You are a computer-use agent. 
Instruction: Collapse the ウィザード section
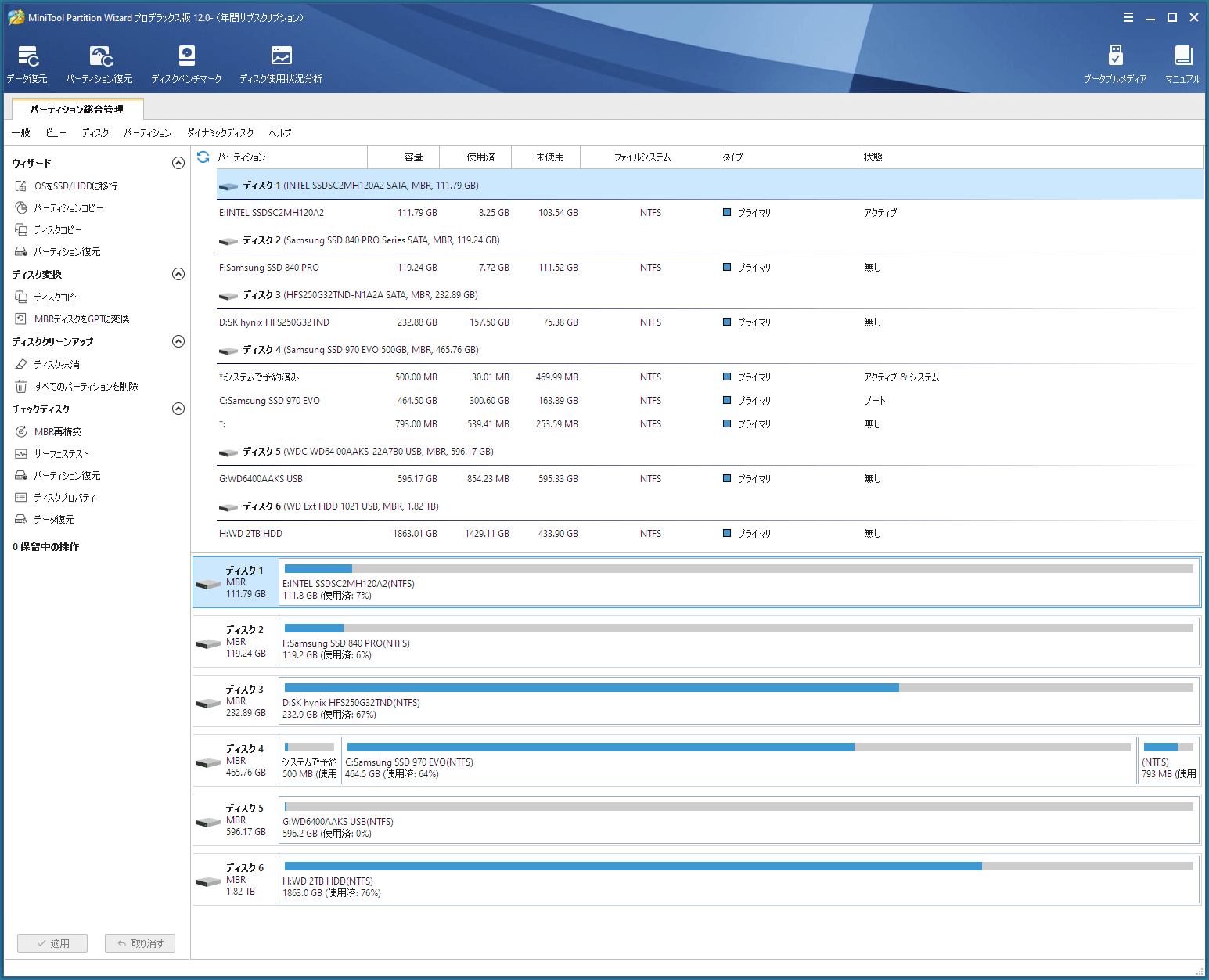(178, 163)
